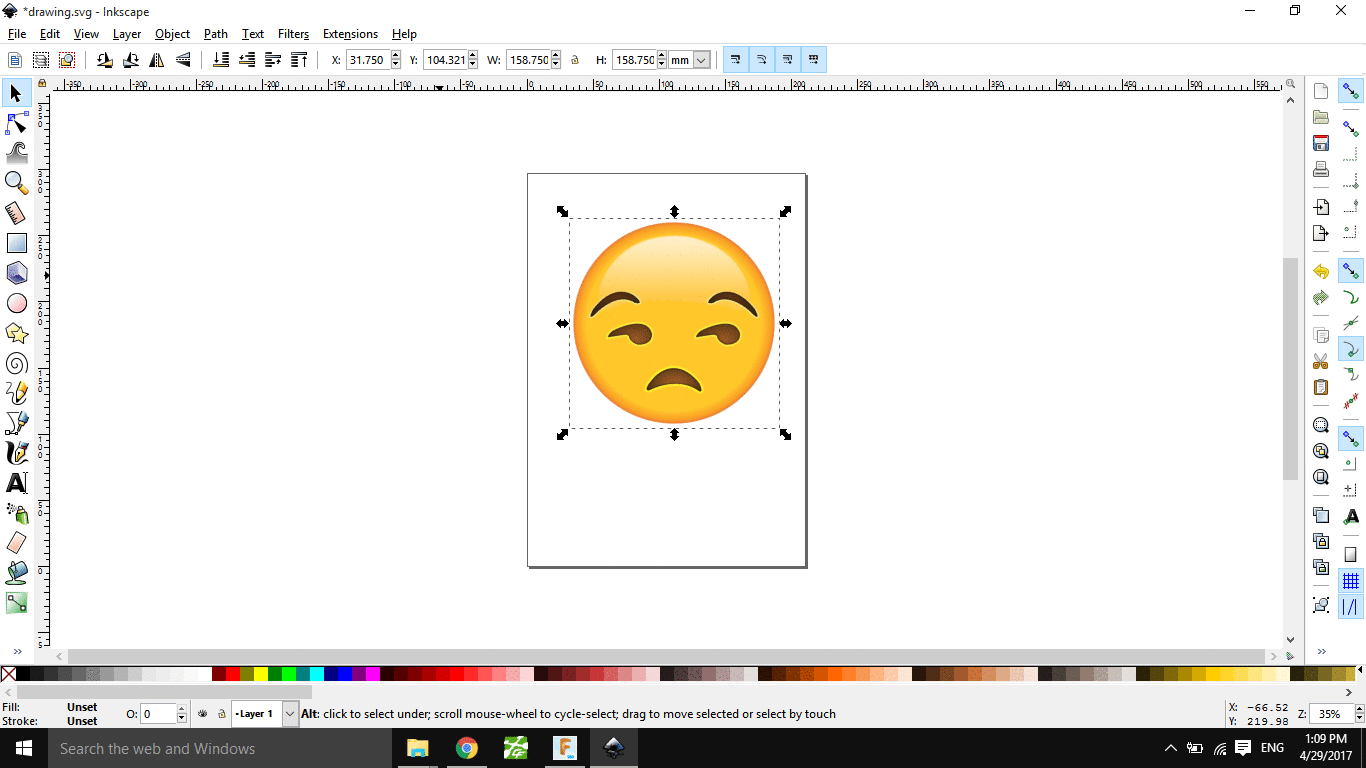Screen dimensions: 1366x768
Task: Click the green Redo arrow
Action: tap(1321, 297)
